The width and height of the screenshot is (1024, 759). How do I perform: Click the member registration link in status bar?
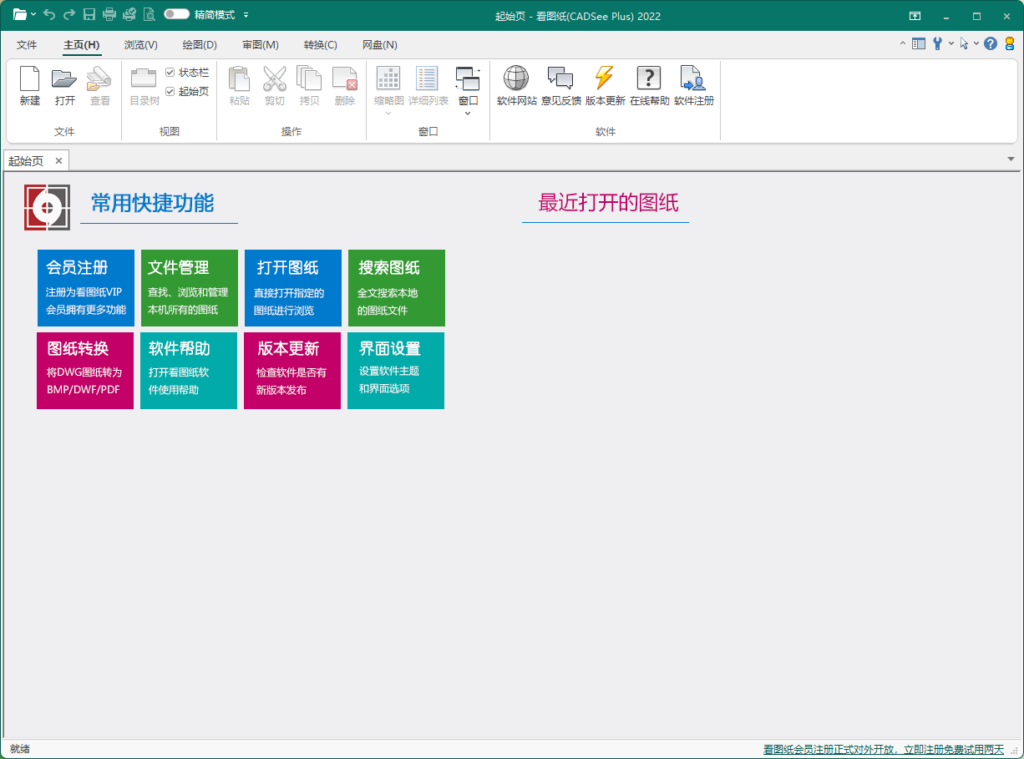(x=883, y=749)
